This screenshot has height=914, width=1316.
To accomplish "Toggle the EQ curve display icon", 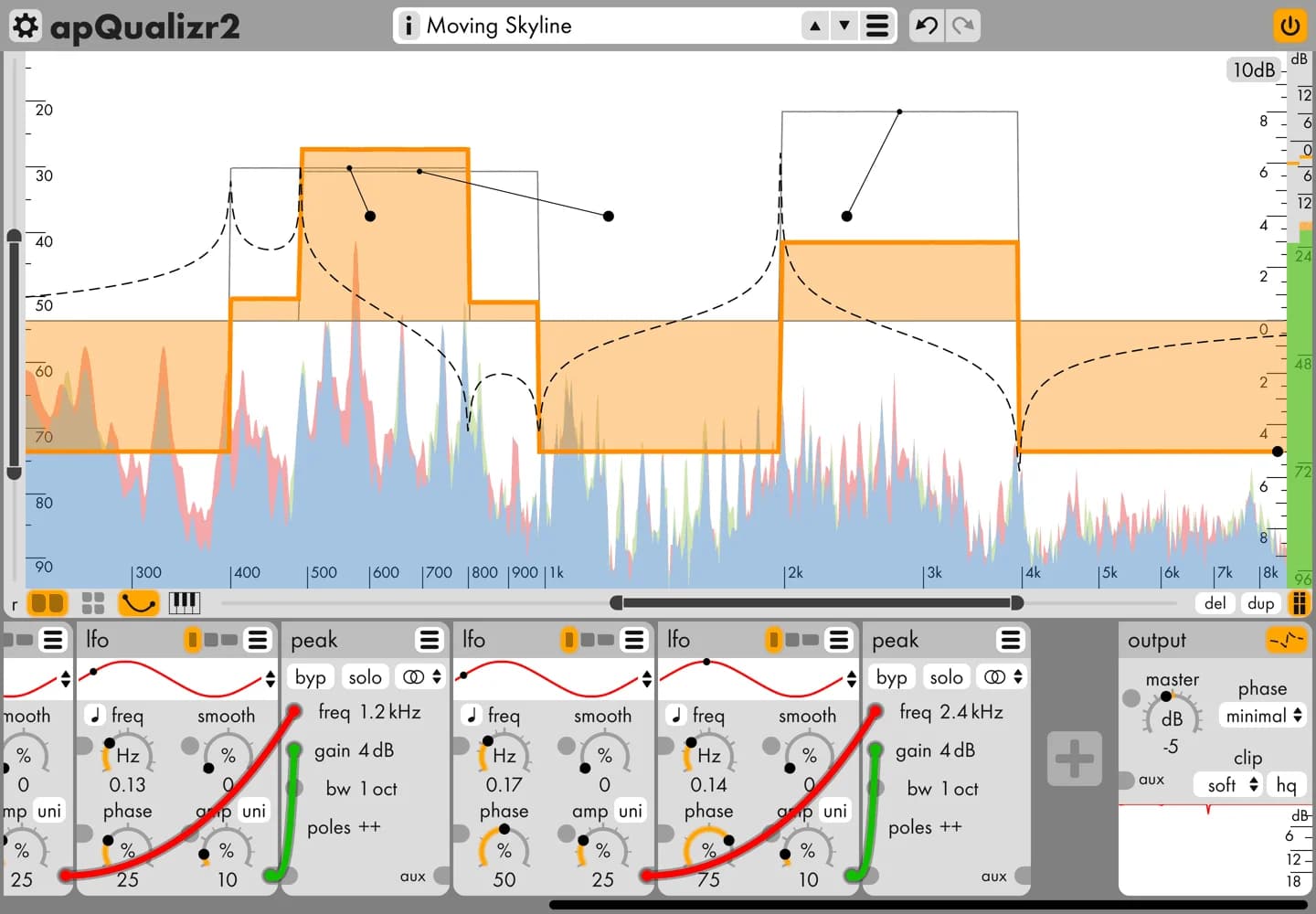I will click(138, 602).
